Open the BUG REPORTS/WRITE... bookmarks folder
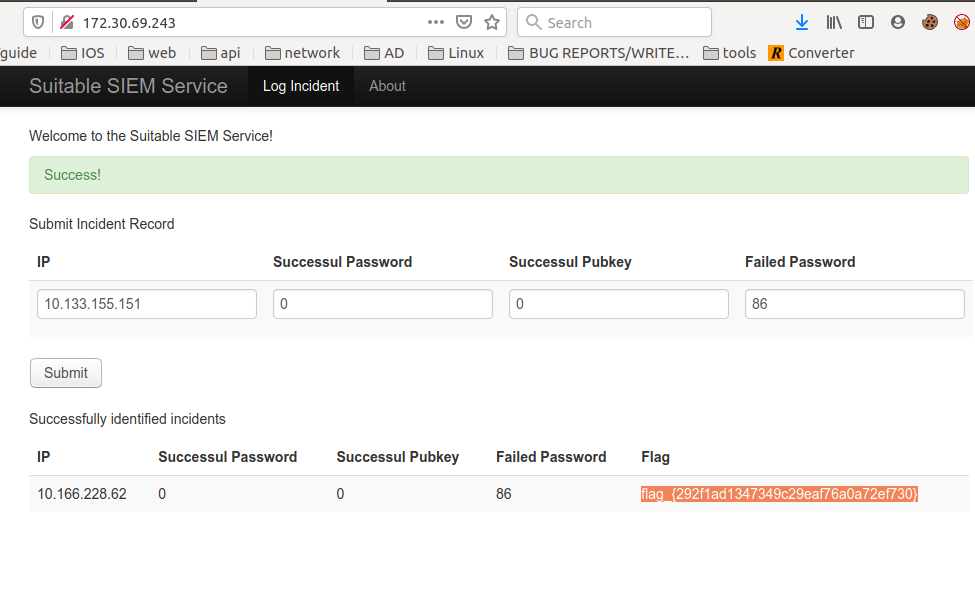 (x=599, y=53)
